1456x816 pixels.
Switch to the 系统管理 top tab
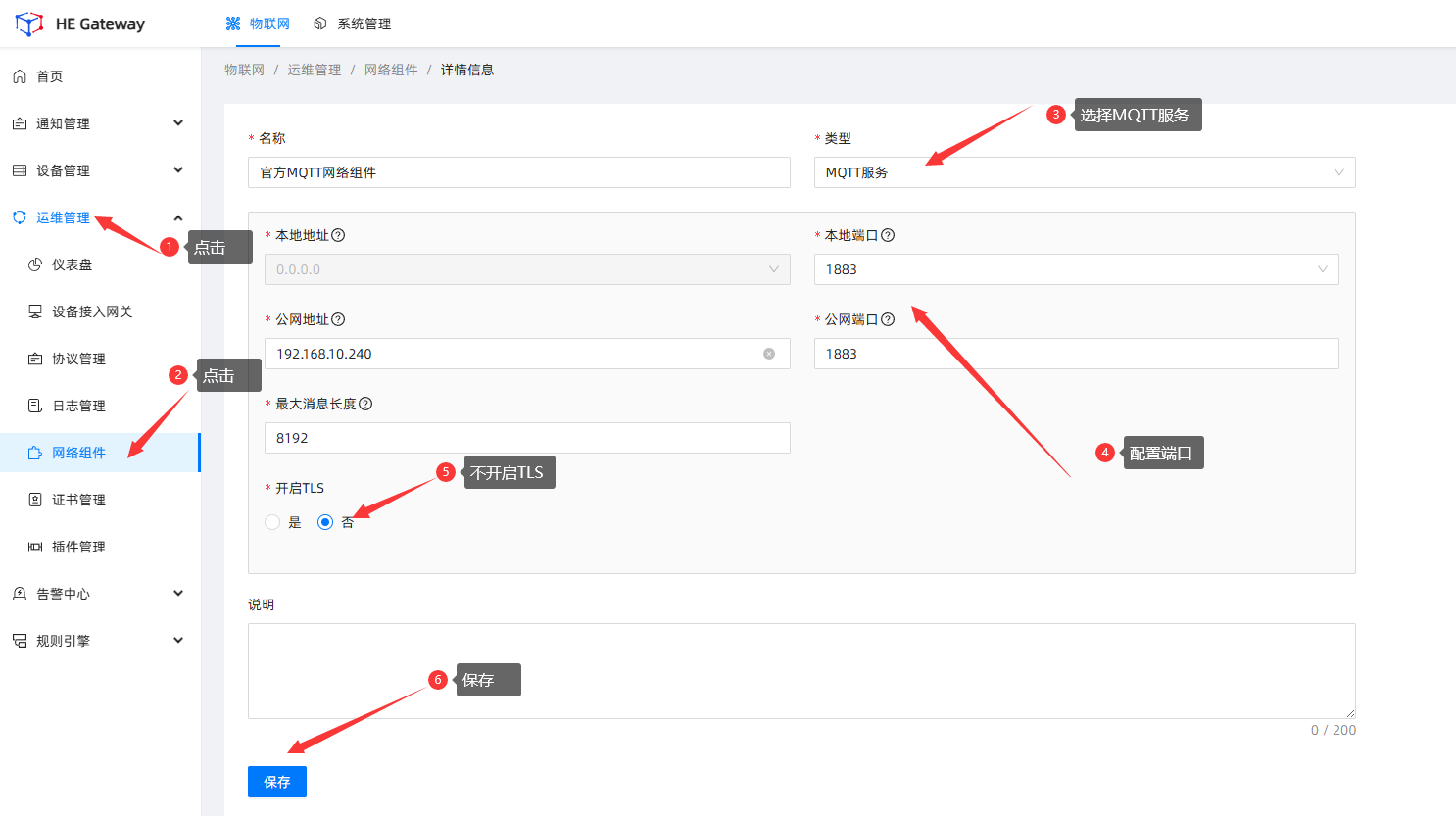click(353, 24)
